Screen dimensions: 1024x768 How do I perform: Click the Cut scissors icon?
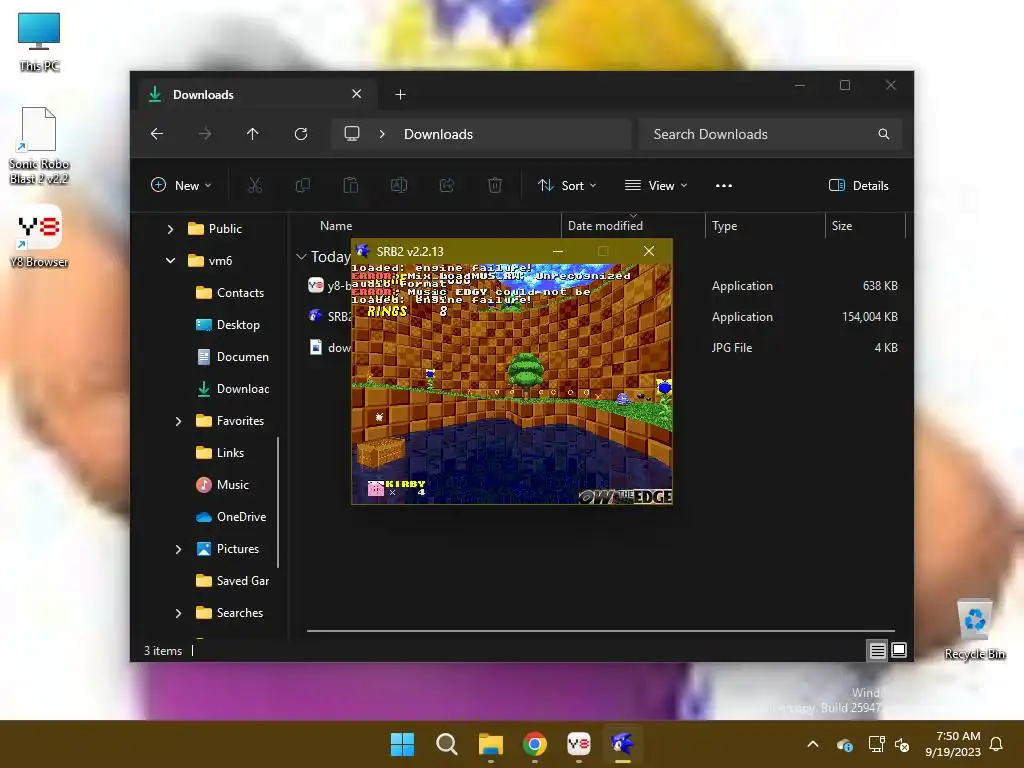pos(255,185)
